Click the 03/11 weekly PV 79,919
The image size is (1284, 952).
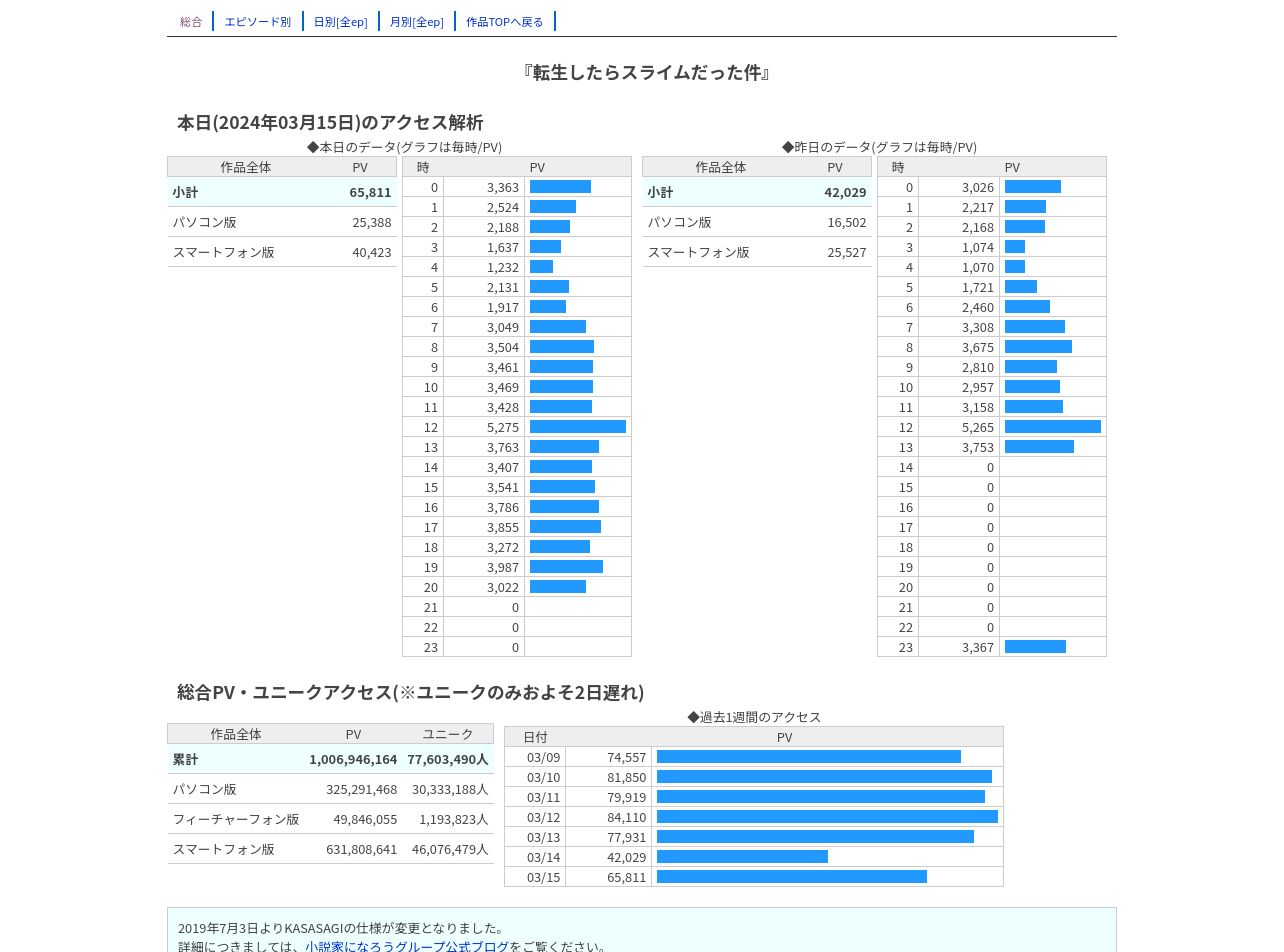(626, 797)
